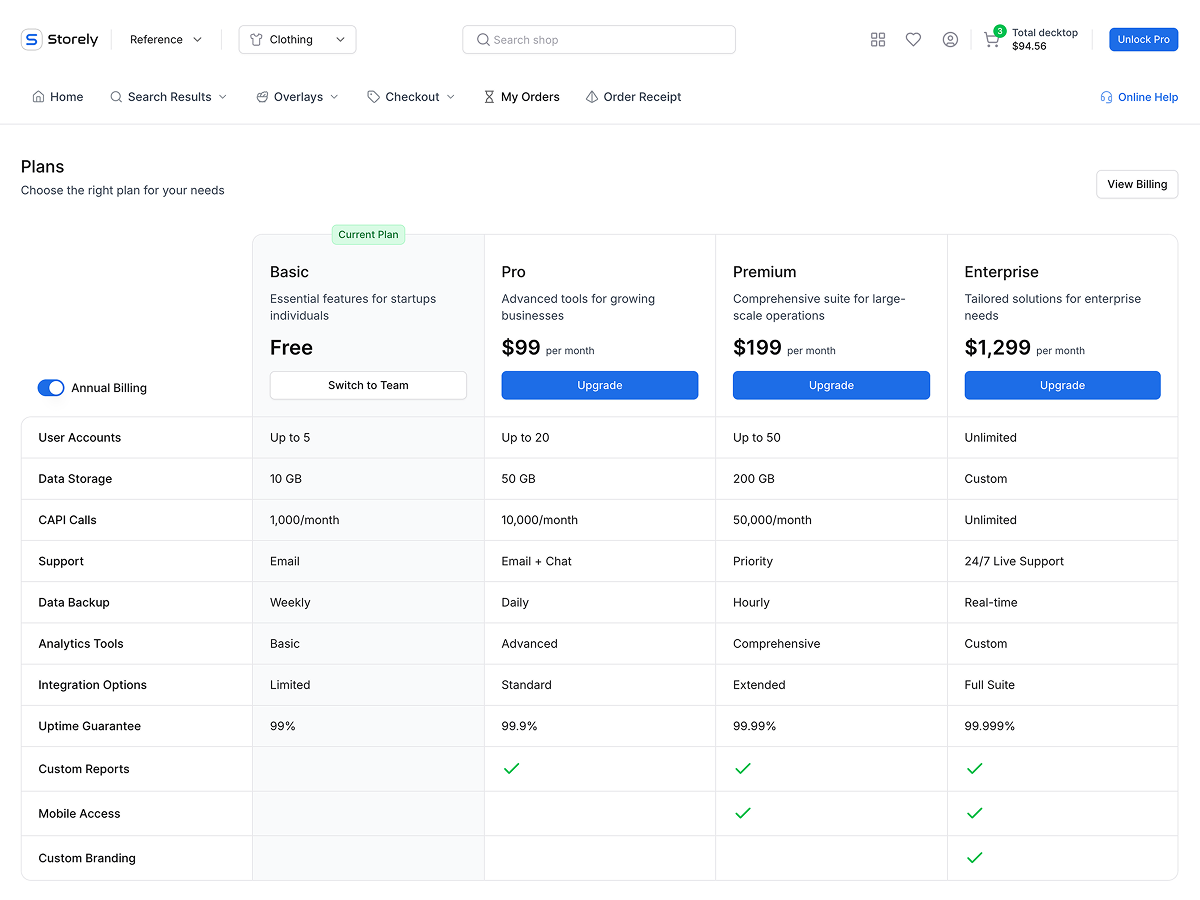Open the Reference dropdown
Screen dimensions: 1200x900
click(x=164, y=39)
